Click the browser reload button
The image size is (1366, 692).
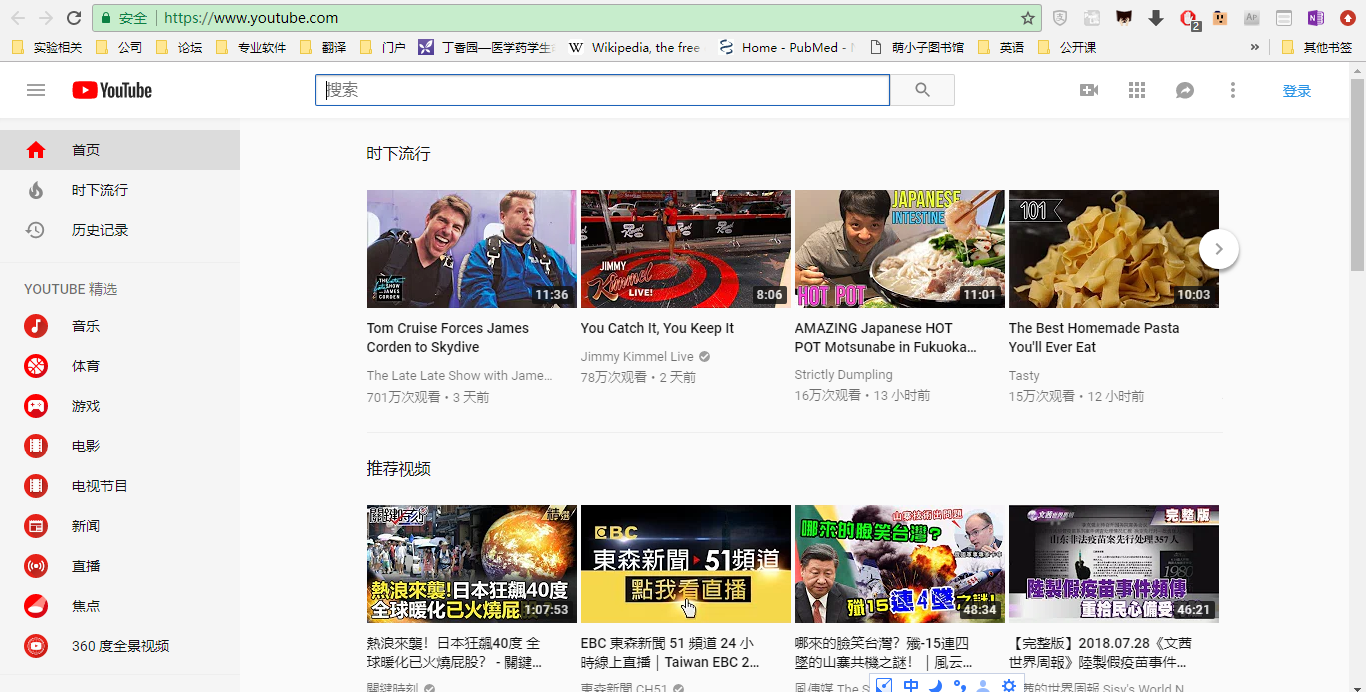[x=74, y=18]
